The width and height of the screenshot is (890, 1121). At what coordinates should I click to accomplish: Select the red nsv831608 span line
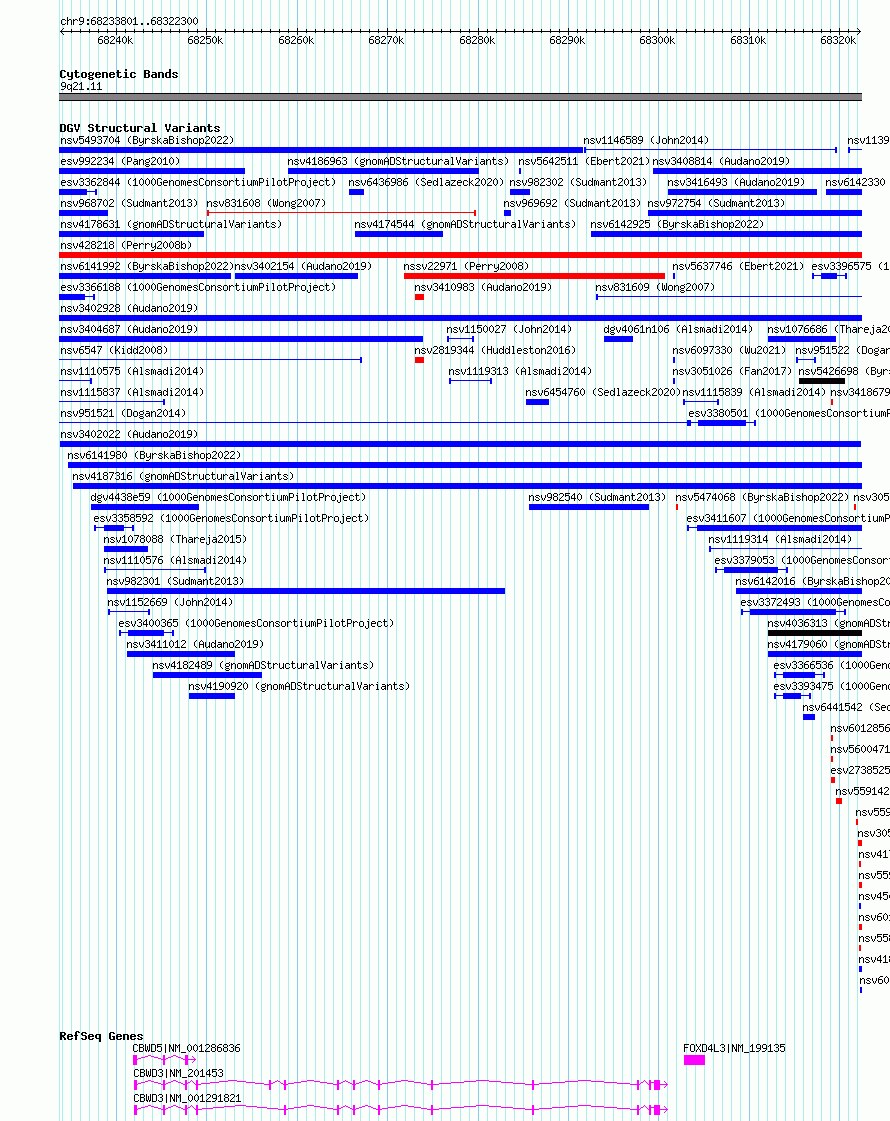click(x=342, y=213)
